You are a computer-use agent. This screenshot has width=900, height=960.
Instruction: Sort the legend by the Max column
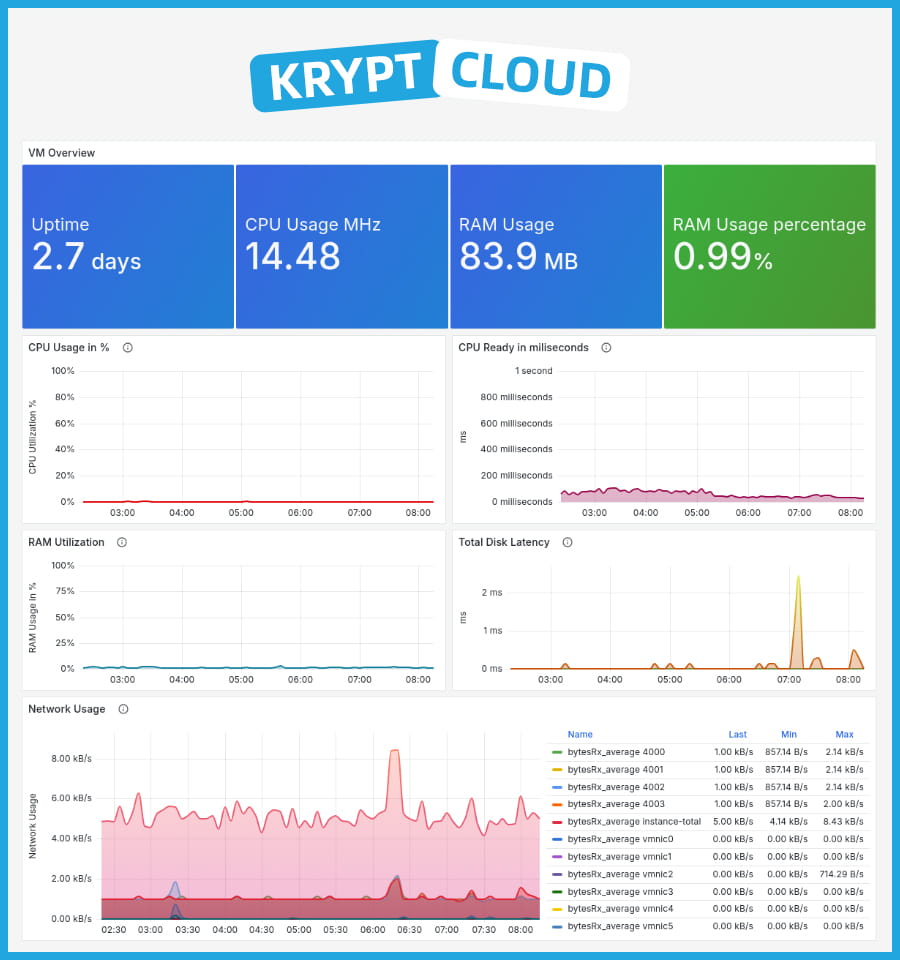pos(845,734)
